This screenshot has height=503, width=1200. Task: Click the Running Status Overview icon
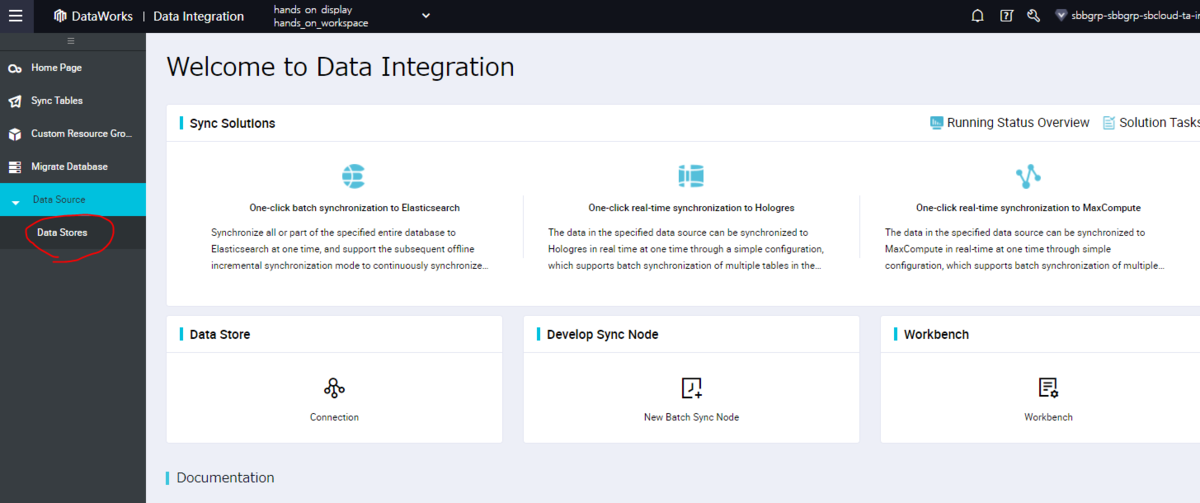point(936,123)
